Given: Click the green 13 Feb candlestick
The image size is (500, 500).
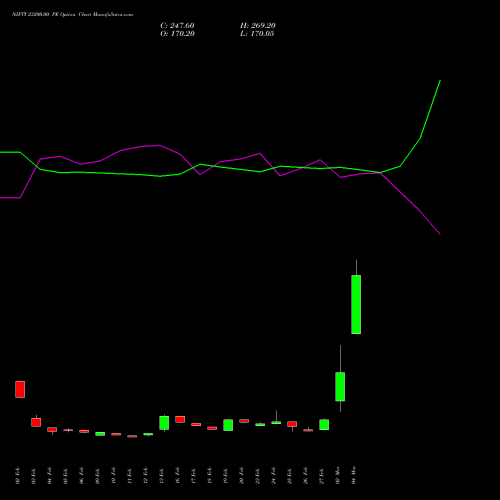Looking at the screenshot, I should point(164,423).
